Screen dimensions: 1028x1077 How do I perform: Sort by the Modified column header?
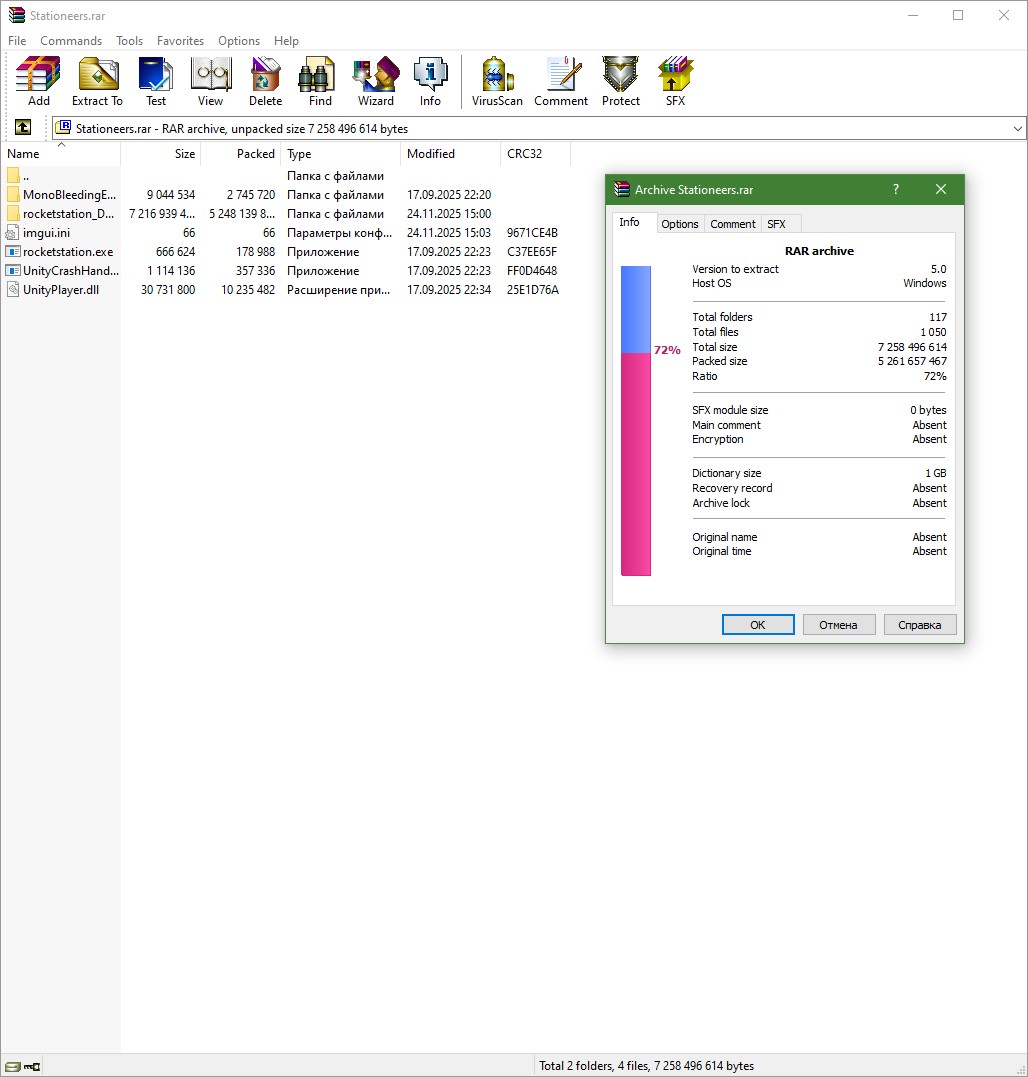(450, 154)
